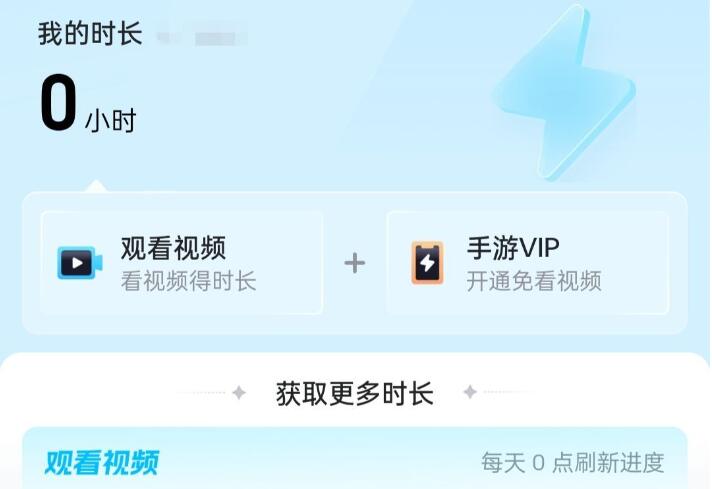Tap the 开通免看视频 subtitle

pos(534,281)
